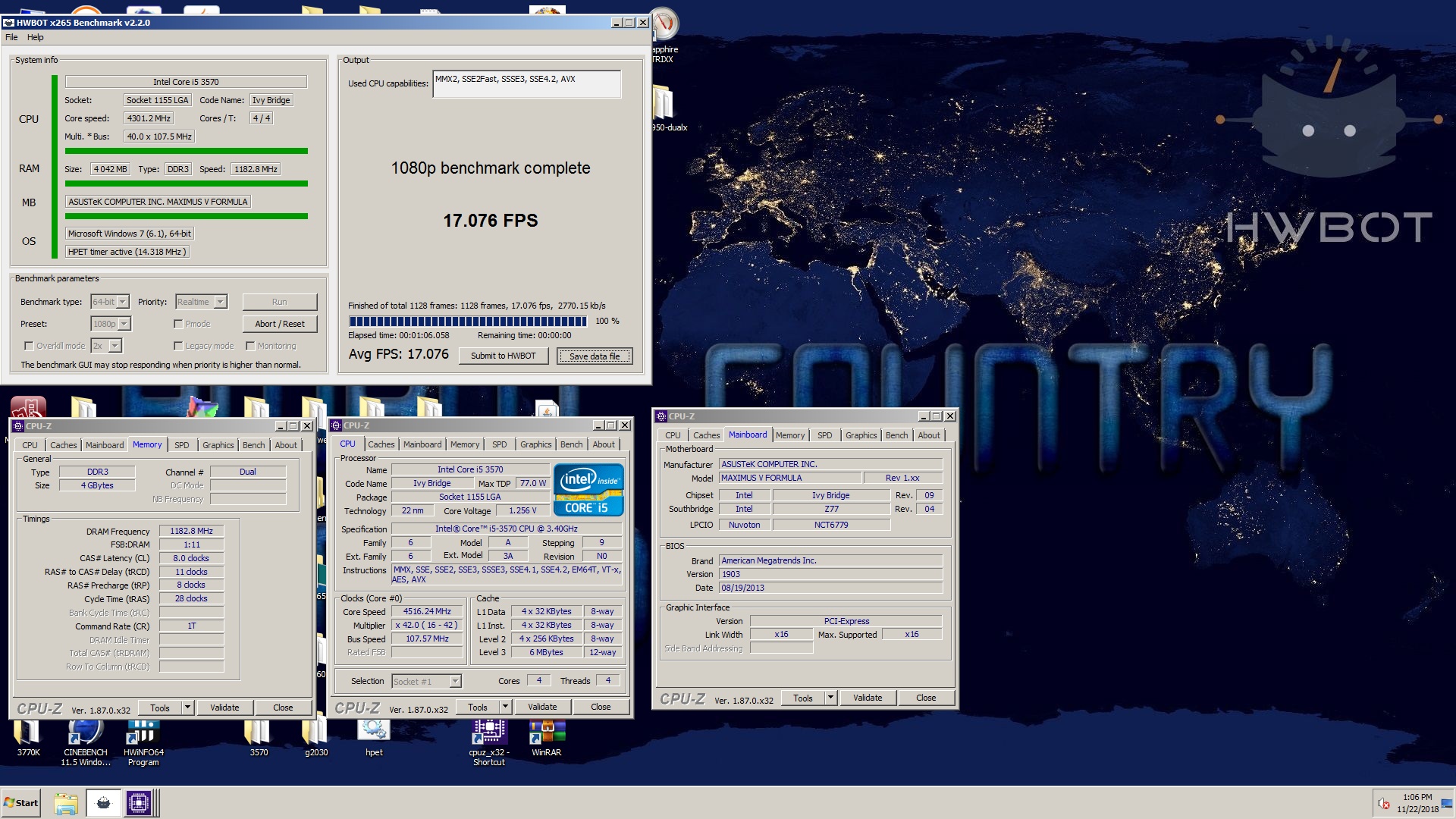The image size is (1456, 819).
Task: Click Multiplier x 42.0 field in CPU-Z
Action: pyautogui.click(x=427, y=625)
